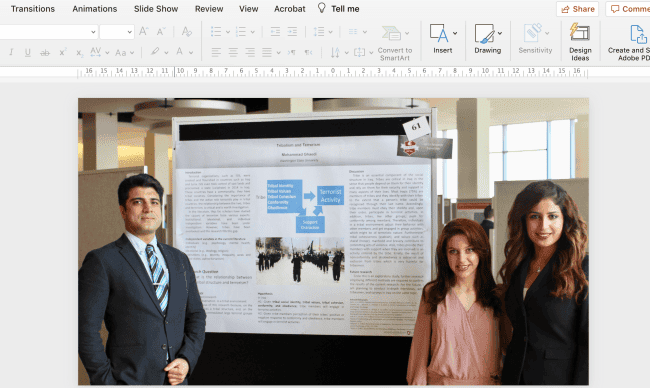Center align text
Image resolution: width=650 pixels, height=388 pixels.
click(x=233, y=52)
